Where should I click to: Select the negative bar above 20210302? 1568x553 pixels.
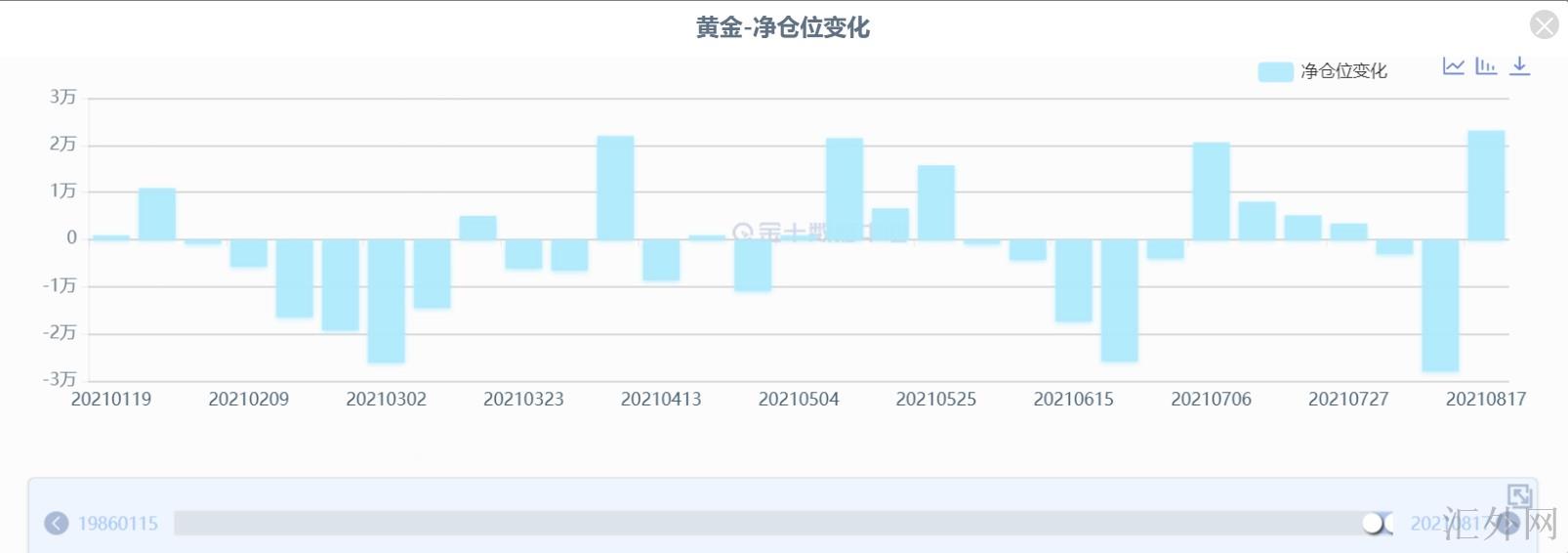point(387,301)
